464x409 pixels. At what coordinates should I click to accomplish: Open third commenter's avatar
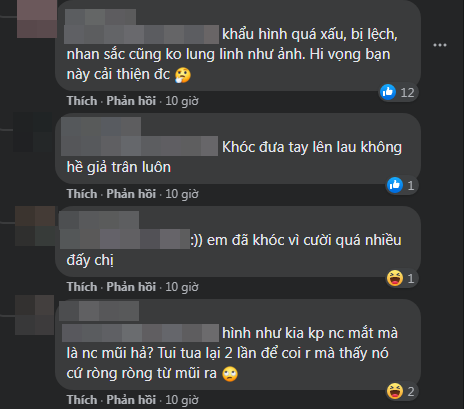tap(35, 226)
